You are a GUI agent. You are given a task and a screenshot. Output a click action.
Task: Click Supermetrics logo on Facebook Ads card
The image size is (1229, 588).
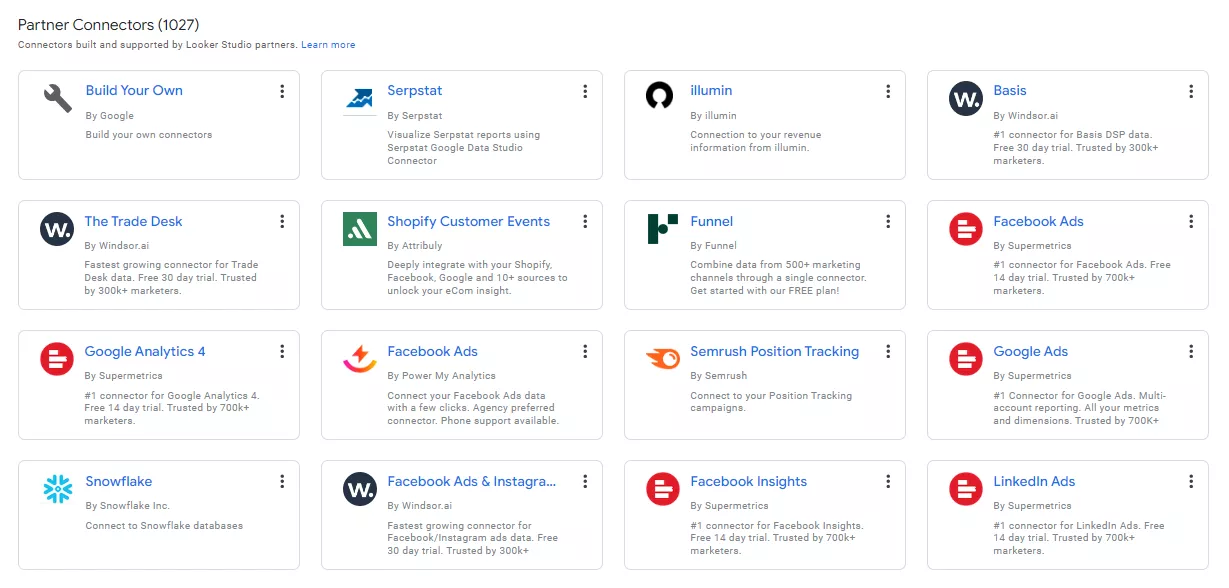[x=965, y=229]
